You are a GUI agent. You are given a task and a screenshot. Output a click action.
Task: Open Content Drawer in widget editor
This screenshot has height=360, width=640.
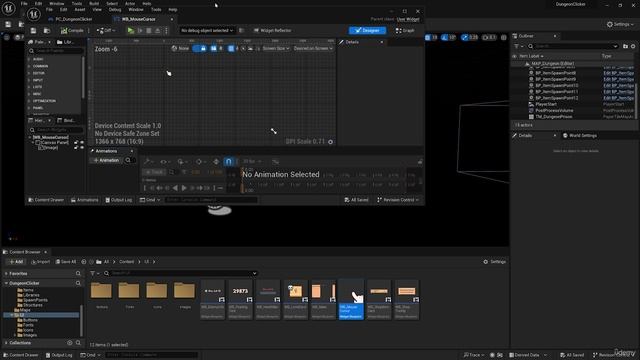pos(46,200)
